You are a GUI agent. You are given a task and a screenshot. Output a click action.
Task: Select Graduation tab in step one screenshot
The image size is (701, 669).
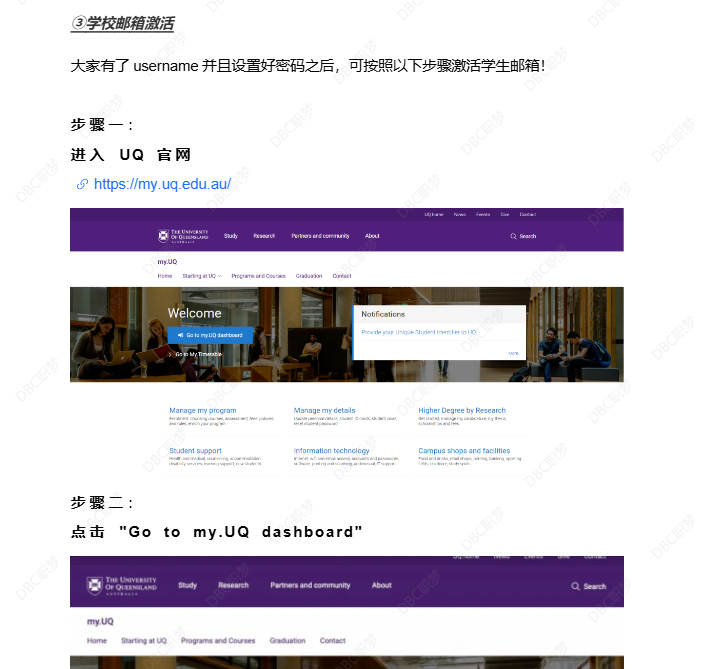pos(309,276)
